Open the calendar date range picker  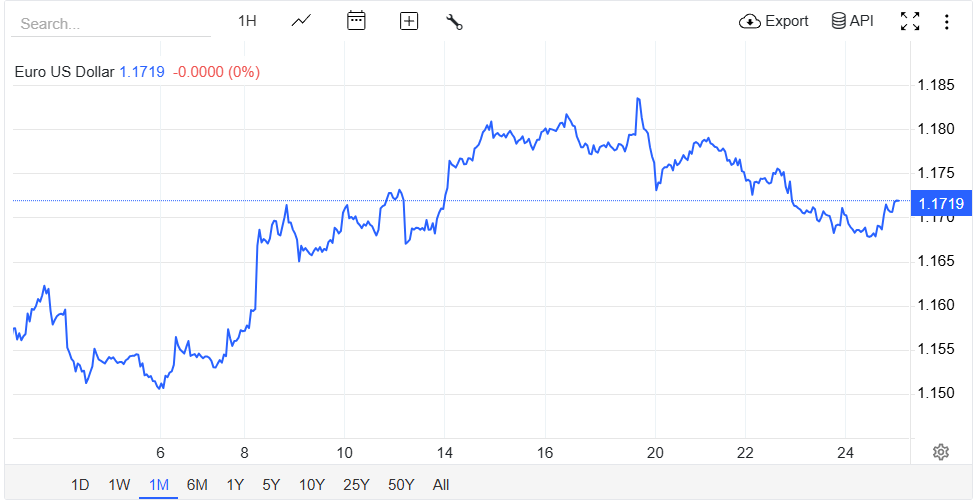coord(356,21)
